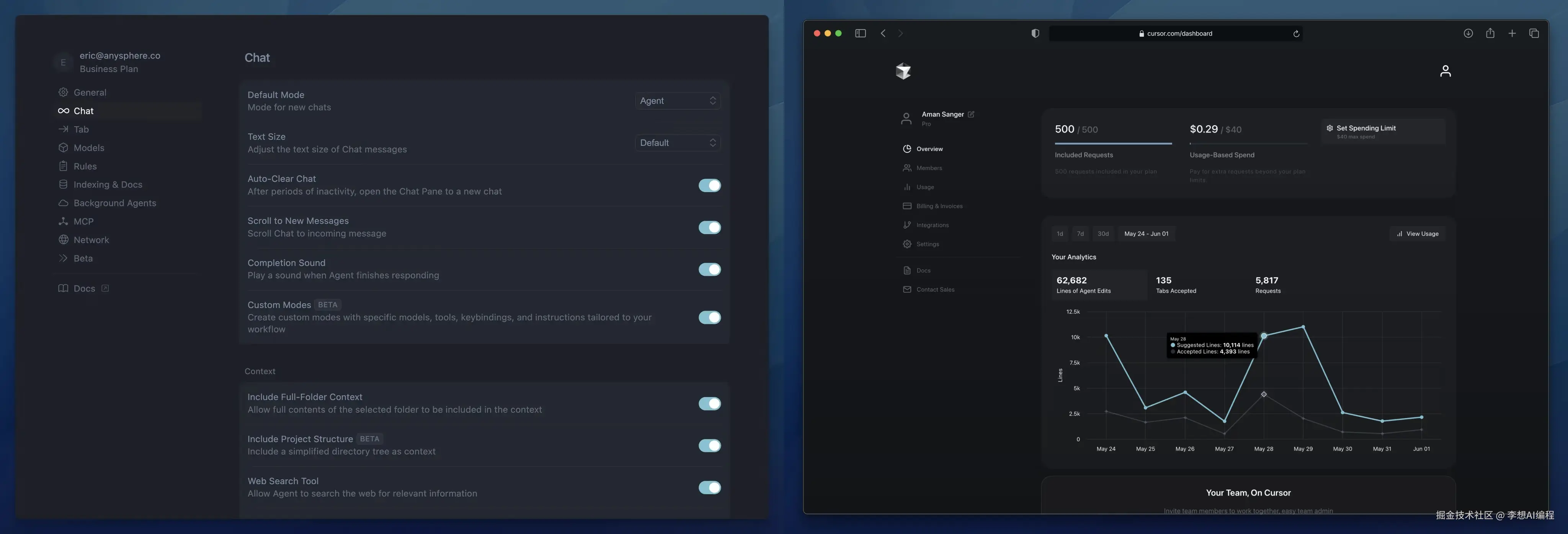Click the Safari share icon
The height and width of the screenshot is (534, 1568).
(1490, 33)
